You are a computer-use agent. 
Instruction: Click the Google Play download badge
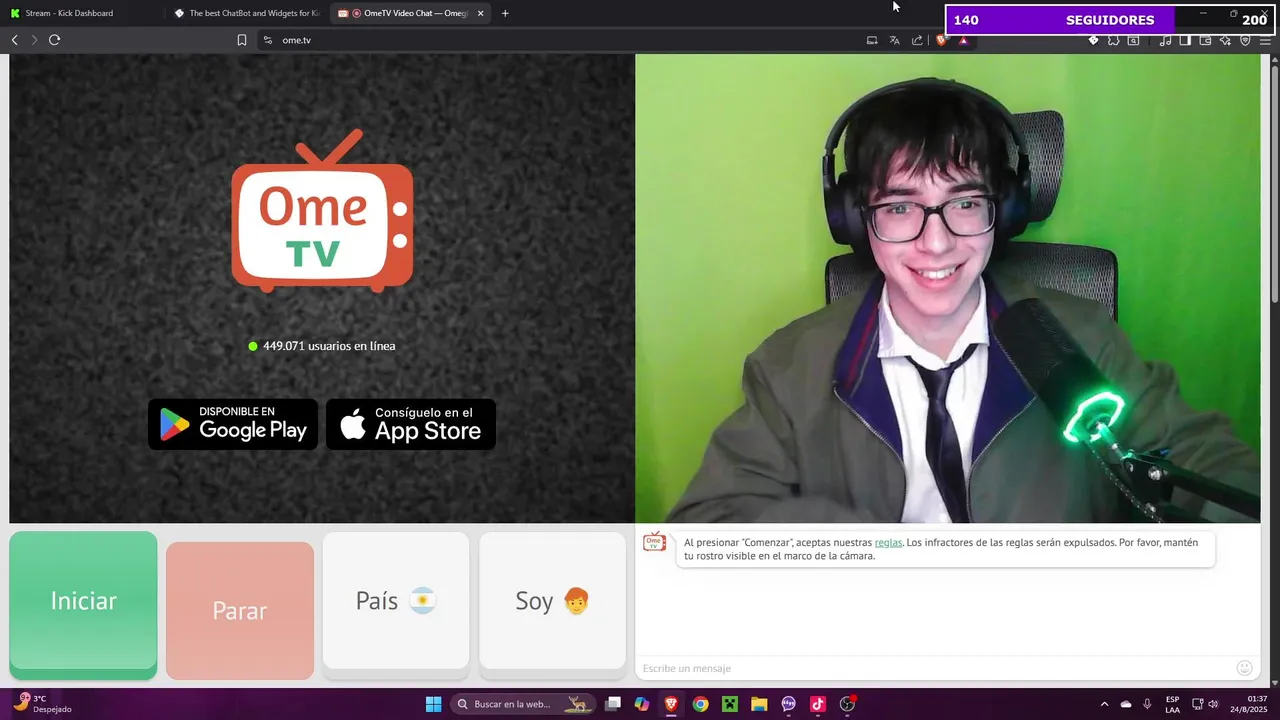[x=233, y=424]
